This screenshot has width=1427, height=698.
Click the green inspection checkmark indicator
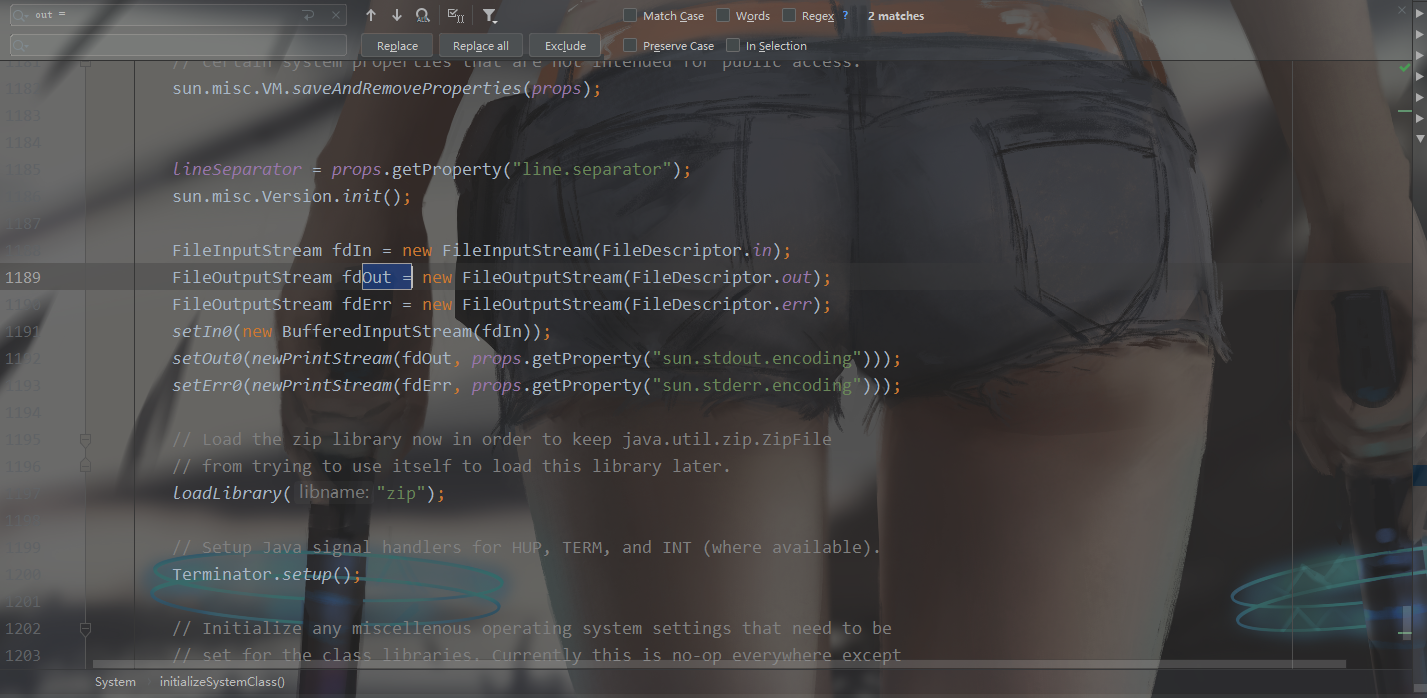[1406, 67]
